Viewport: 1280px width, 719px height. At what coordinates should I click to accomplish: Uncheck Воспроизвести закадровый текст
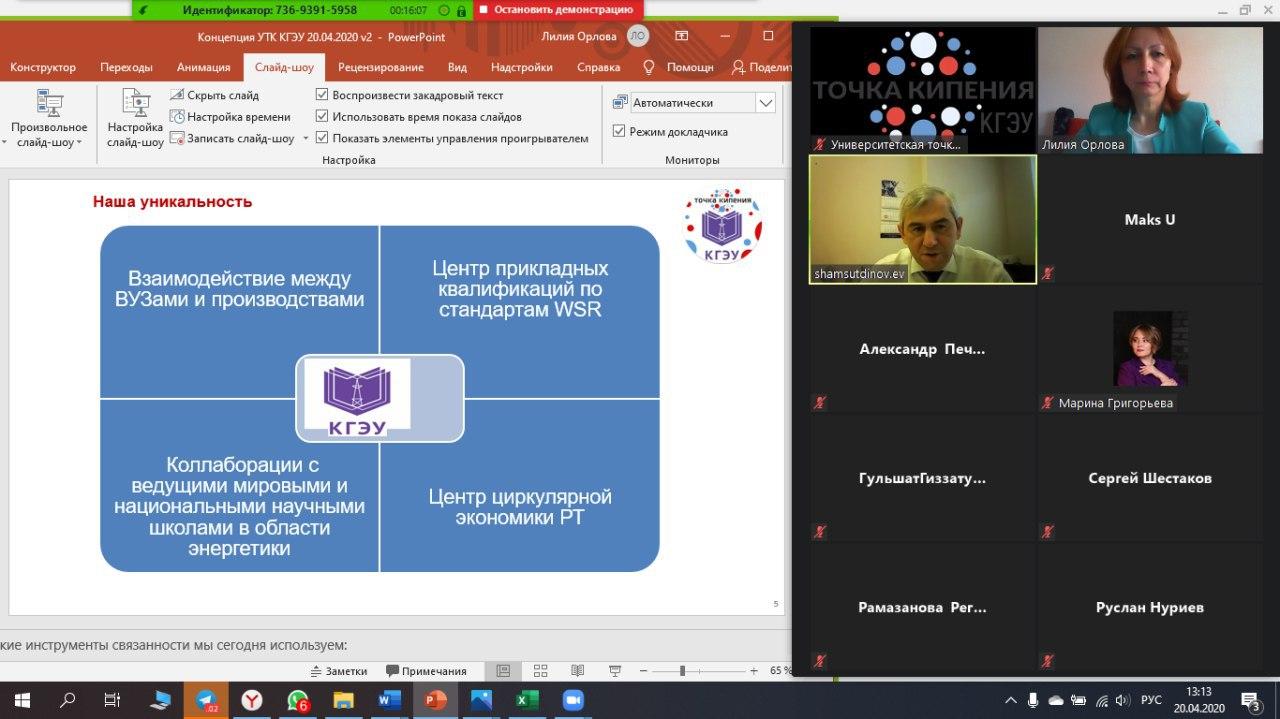click(x=322, y=95)
